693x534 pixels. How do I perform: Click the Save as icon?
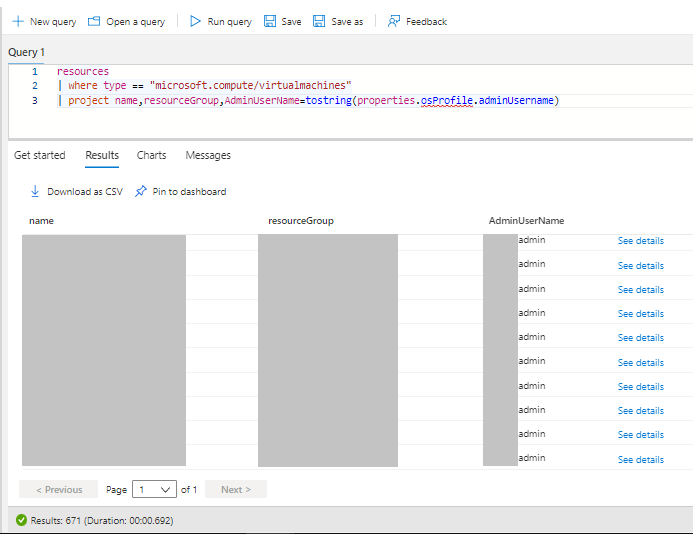(x=319, y=21)
